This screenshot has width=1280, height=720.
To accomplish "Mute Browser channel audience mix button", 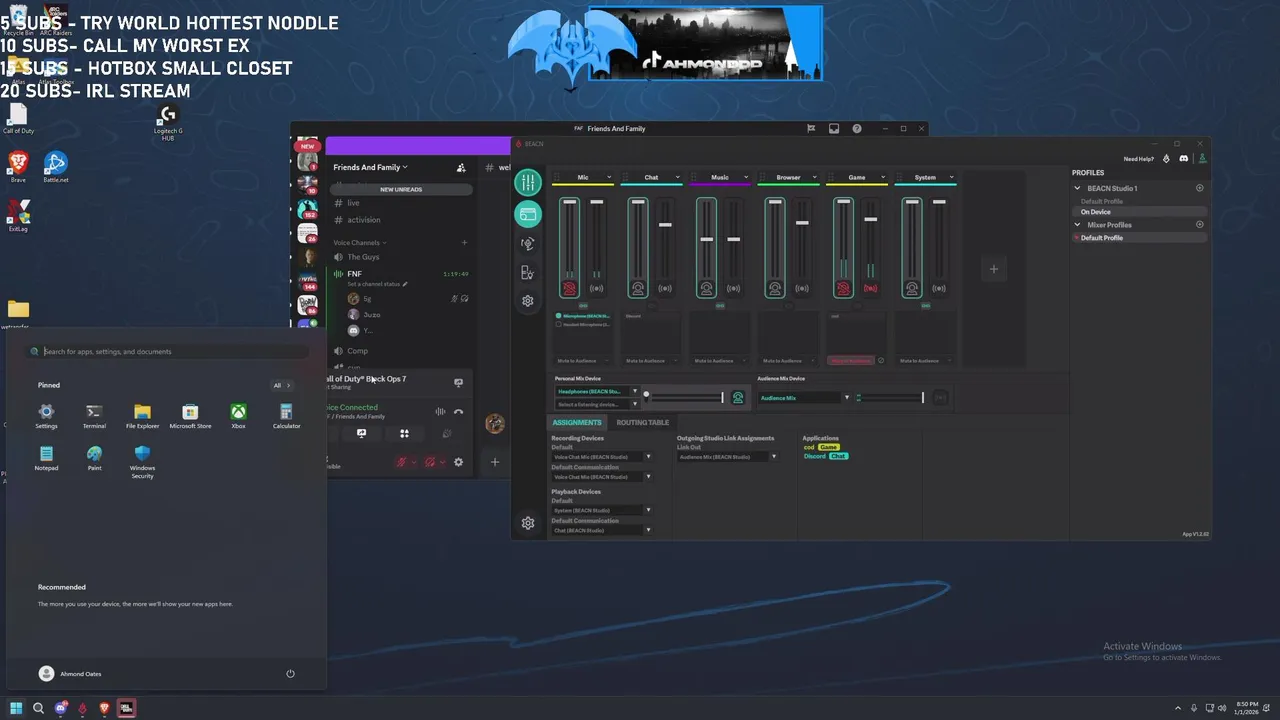I will (802, 288).
